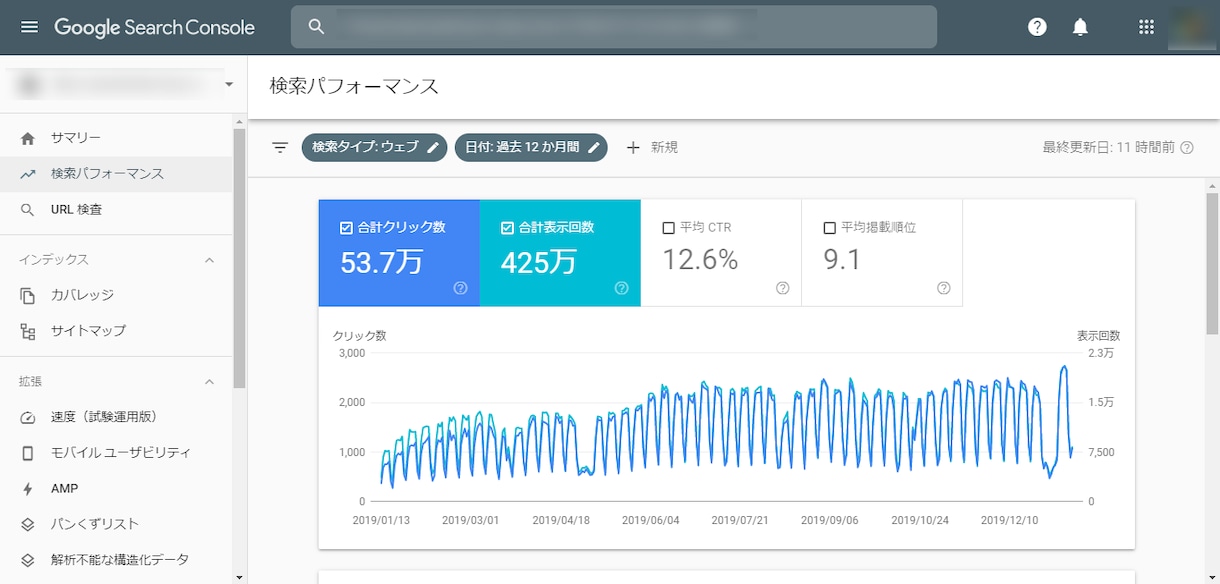The width and height of the screenshot is (1220, 584).
Task: Click Google Search Console logo
Action: tap(154, 27)
